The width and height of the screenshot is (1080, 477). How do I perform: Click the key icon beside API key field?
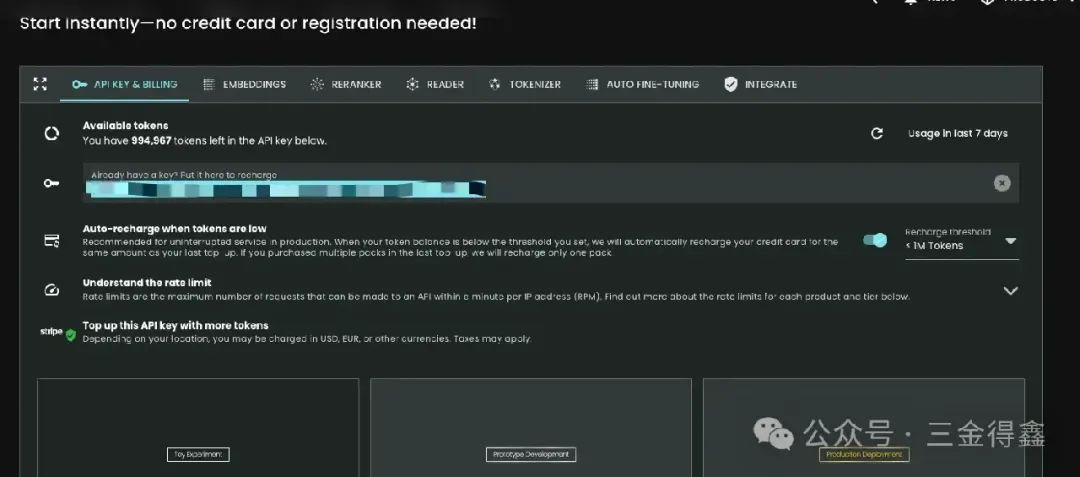coord(51,183)
